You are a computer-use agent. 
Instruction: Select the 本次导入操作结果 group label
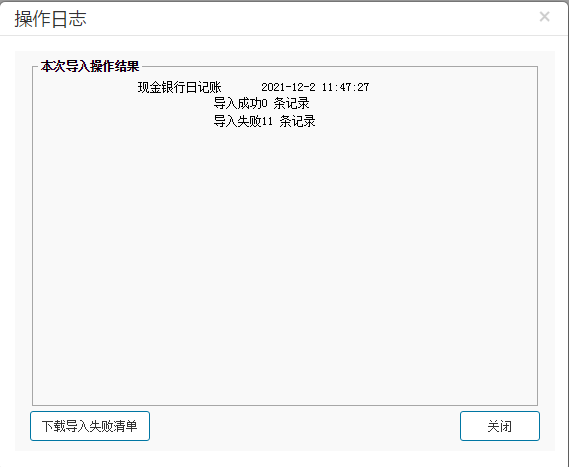(x=90, y=66)
